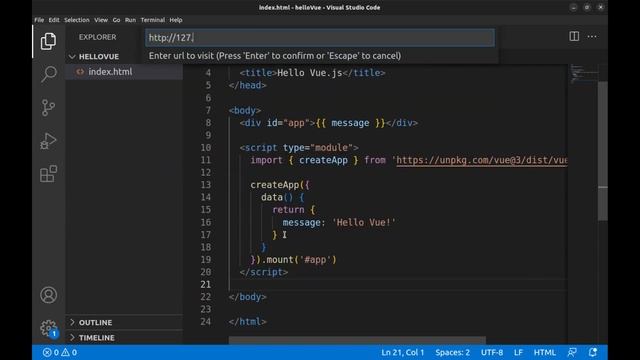Image resolution: width=640 pixels, height=360 pixels.
Task: Open the Run menu
Action: (130, 20)
